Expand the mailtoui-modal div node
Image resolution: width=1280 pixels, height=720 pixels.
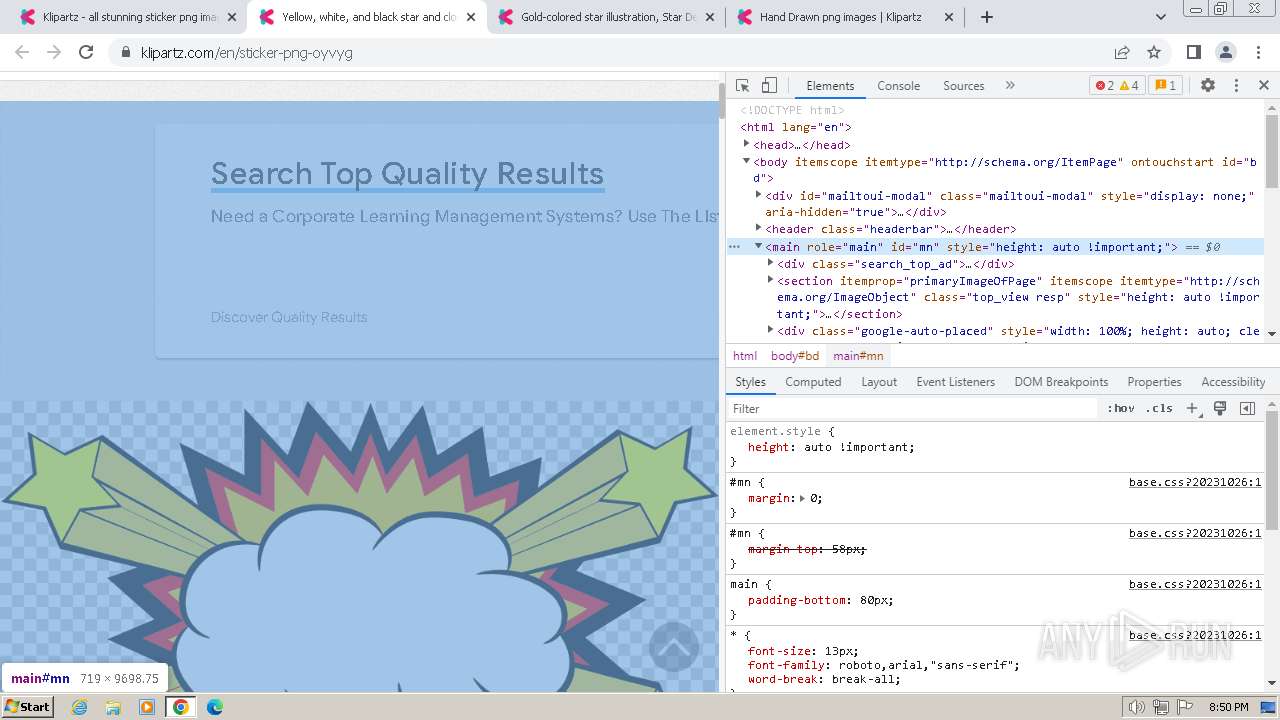pyautogui.click(x=759, y=195)
